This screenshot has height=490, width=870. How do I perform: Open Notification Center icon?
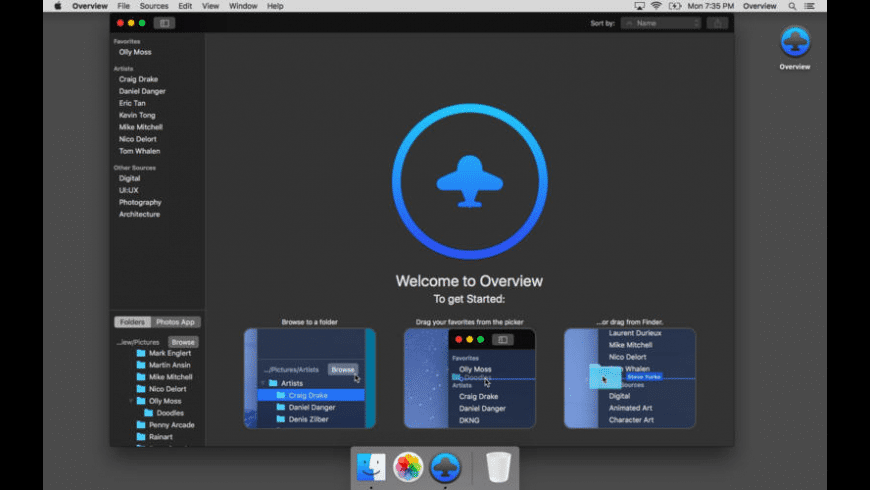pos(810,6)
